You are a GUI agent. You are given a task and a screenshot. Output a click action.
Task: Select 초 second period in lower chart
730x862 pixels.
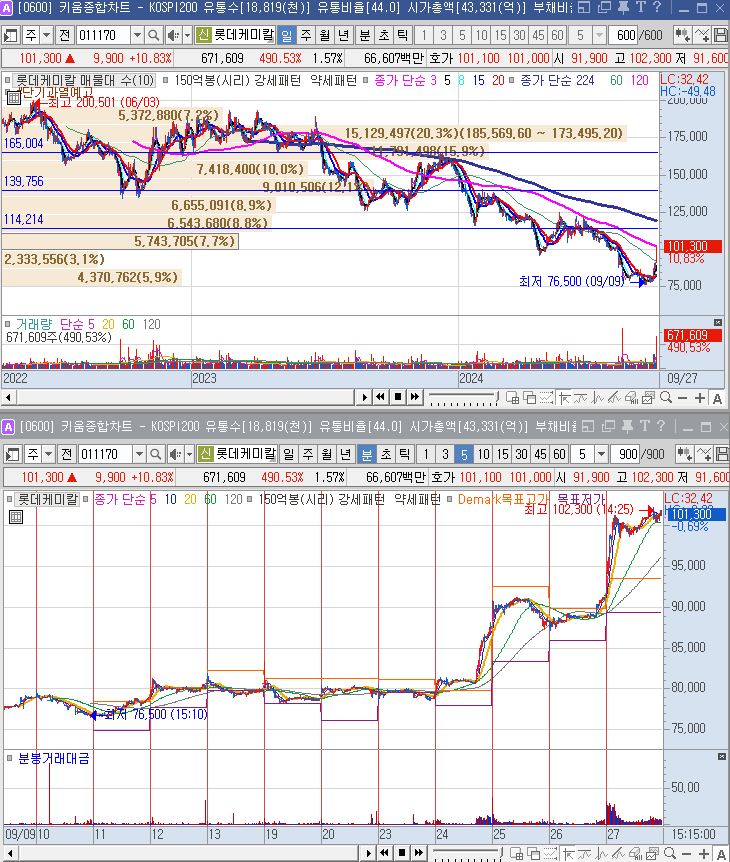point(386,455)
